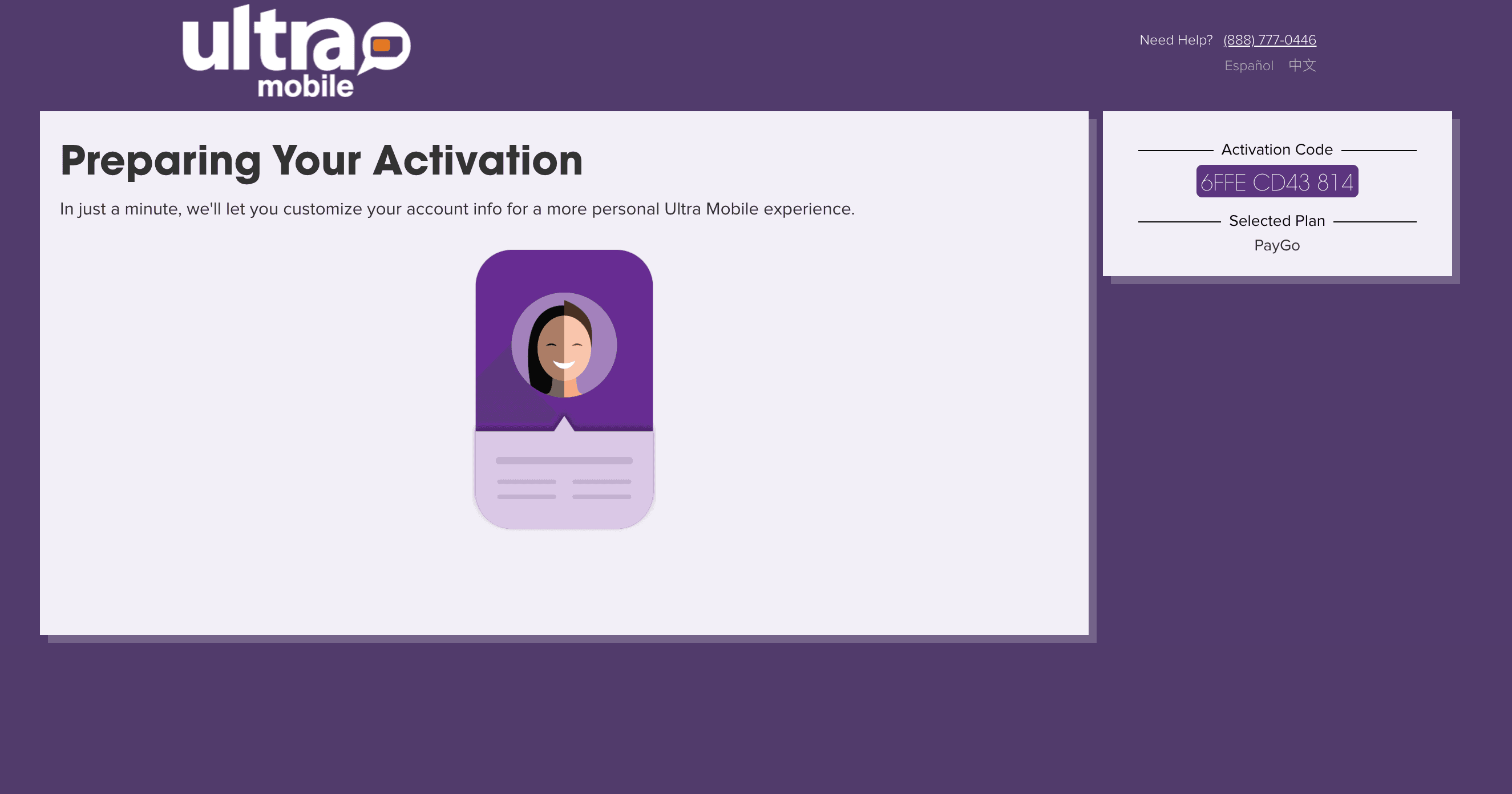
Task: Click the profile card avatar illustration
Action: click(564, 345)
